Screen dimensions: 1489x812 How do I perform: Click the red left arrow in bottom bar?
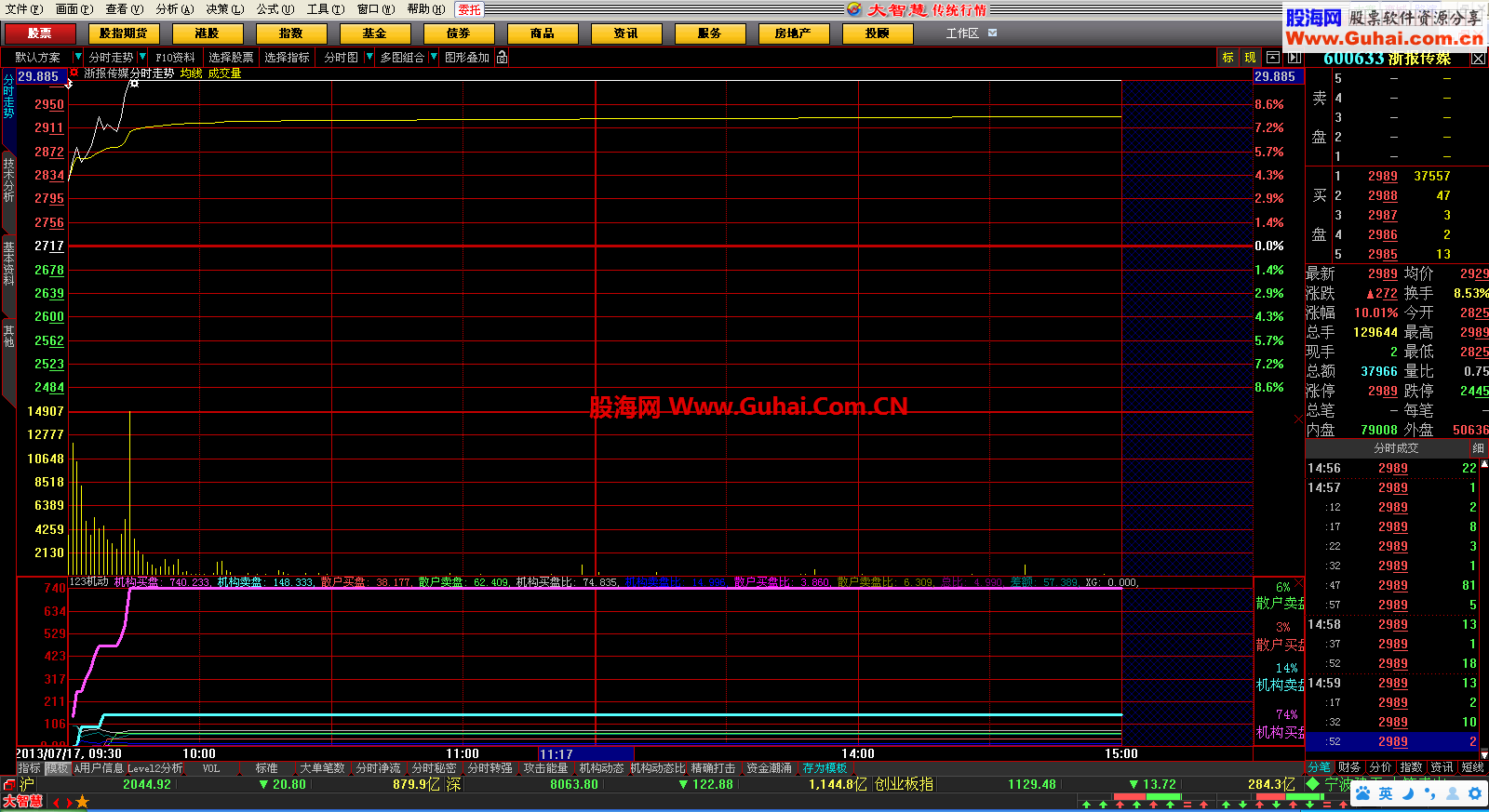tap(57, 802)
